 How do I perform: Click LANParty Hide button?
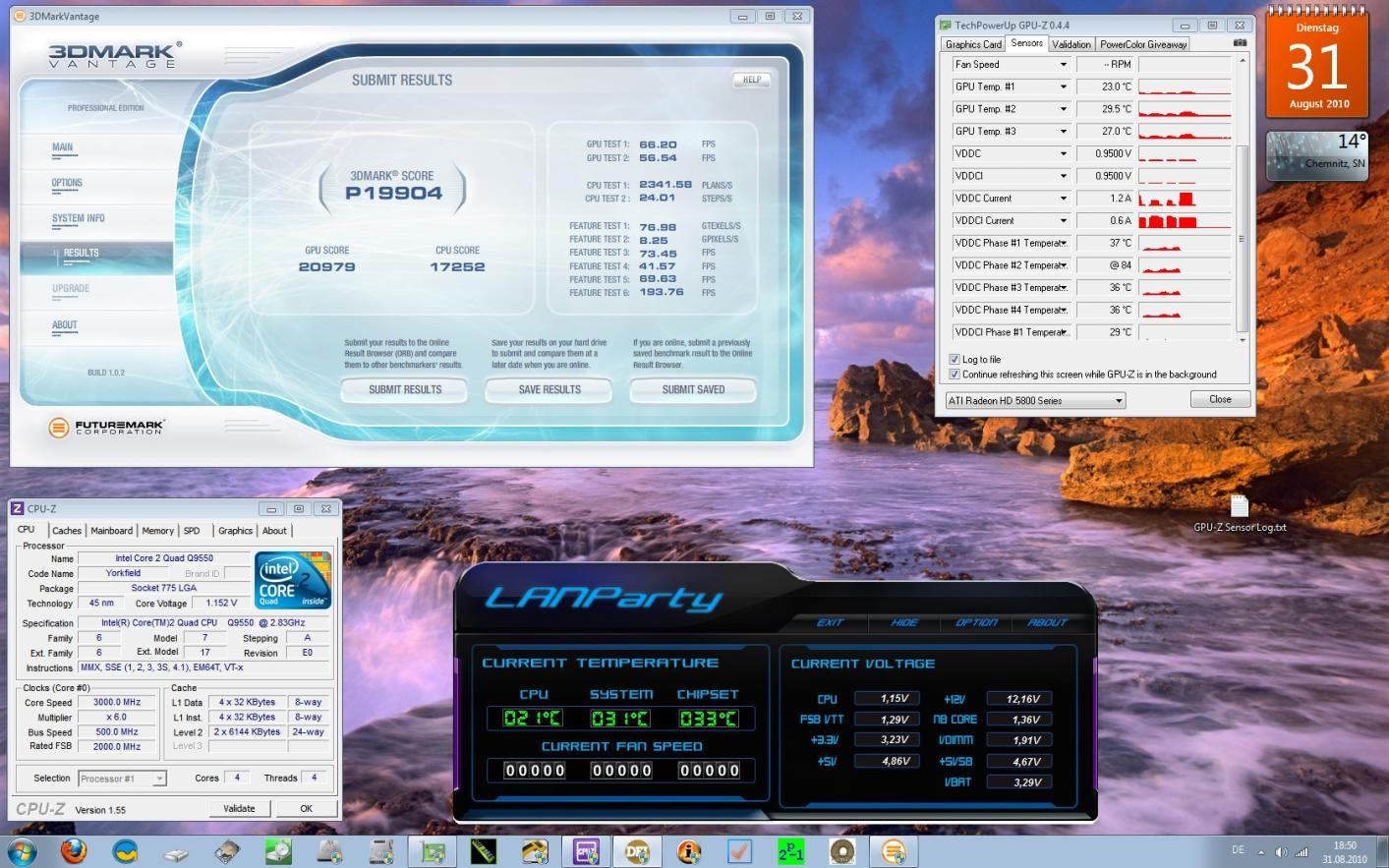pos(904,622)
